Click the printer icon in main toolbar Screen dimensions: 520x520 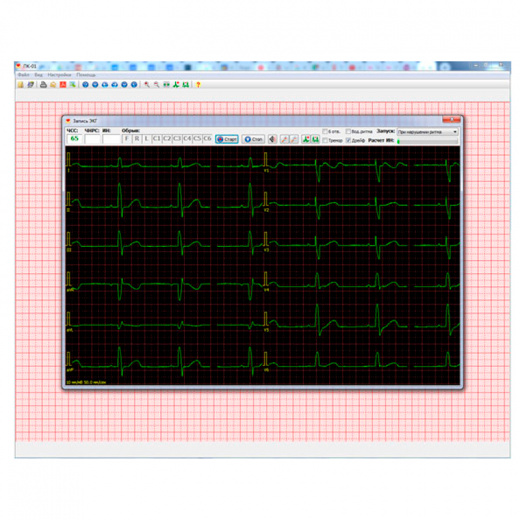pyautogui.click(x=43, y=85)
